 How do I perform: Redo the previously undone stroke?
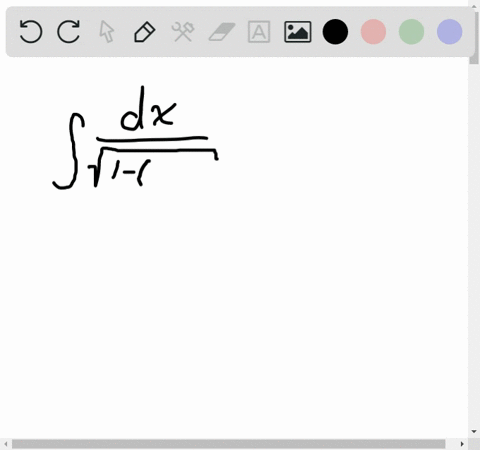pyautogui.click(x=69, y=32)
